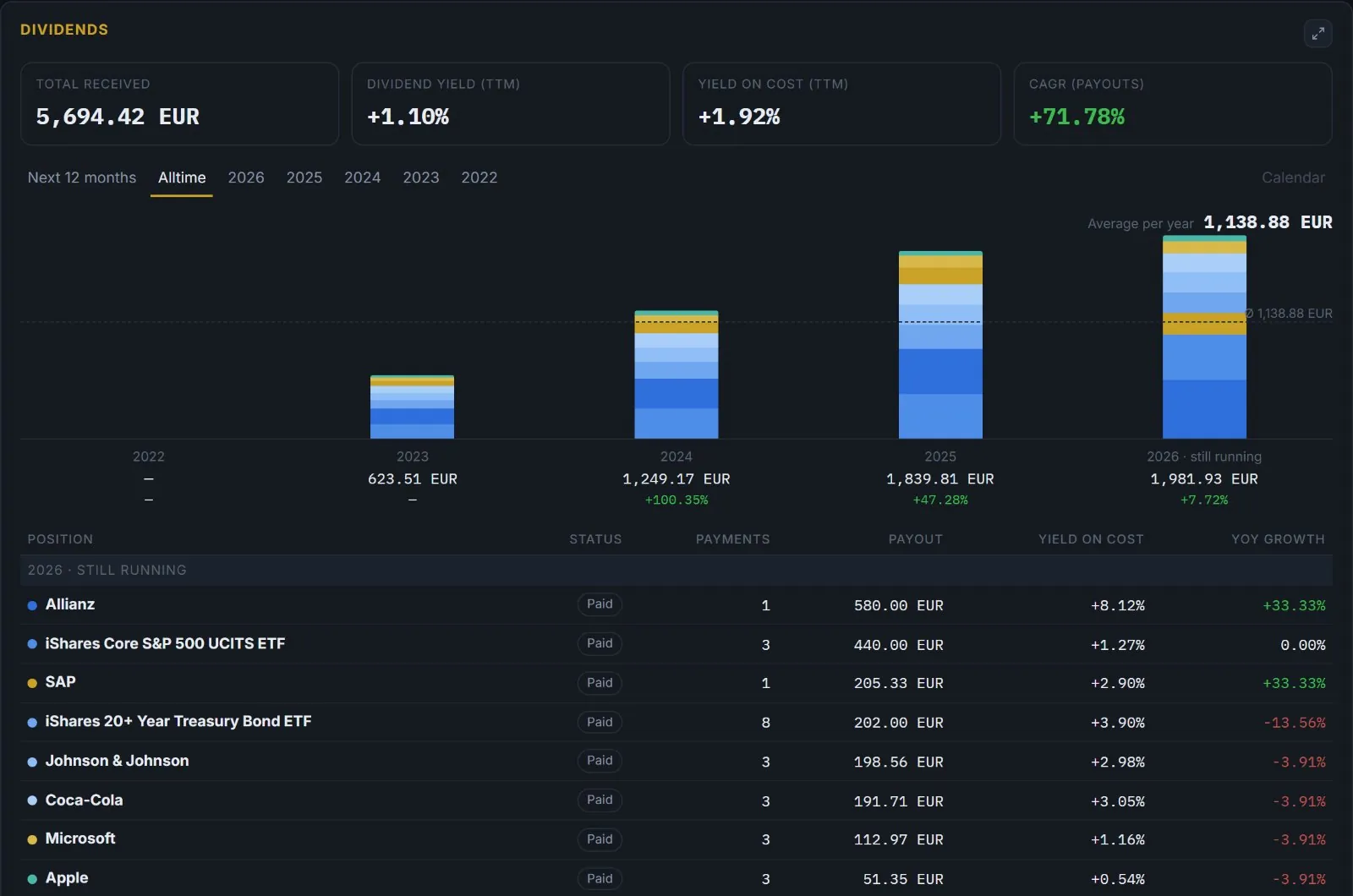Sort by YoY Growth header
The width and height of the screenshot is (1353, 896).
[1278, 539]
